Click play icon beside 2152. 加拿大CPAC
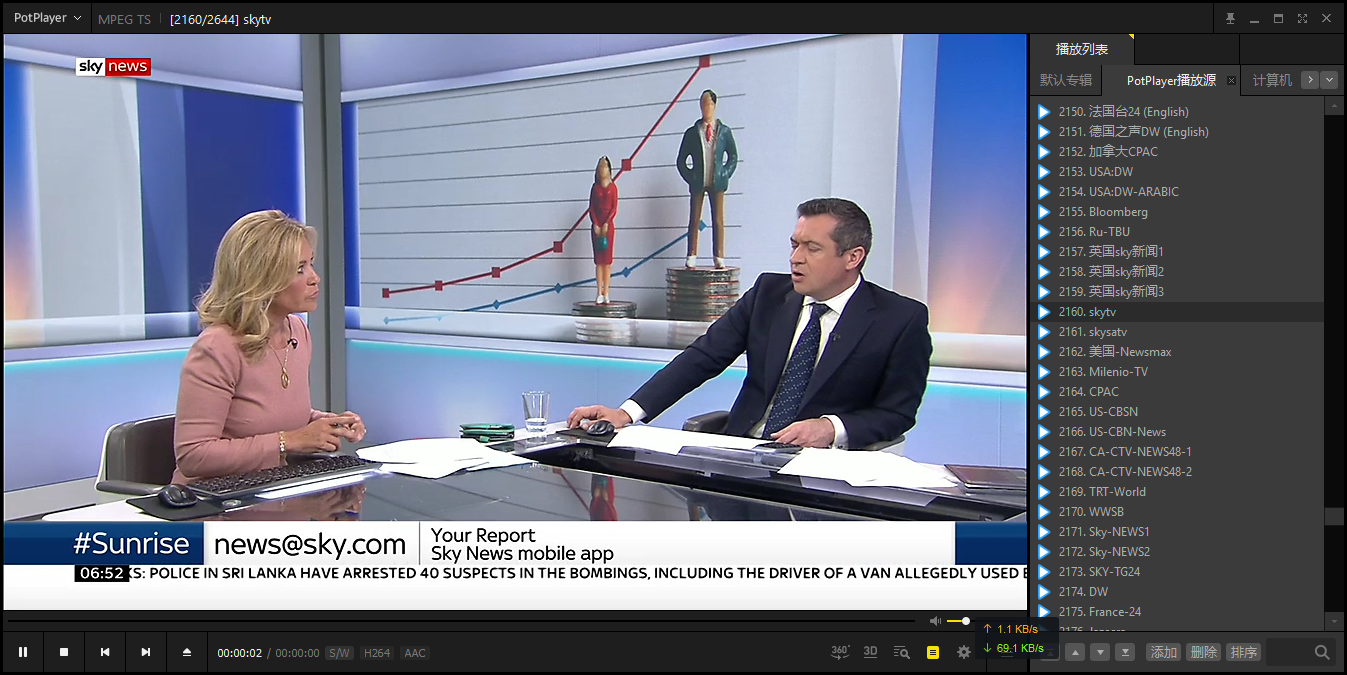Image resolution: width=1347 pixels, height=675 pixels. [1043, 152]
